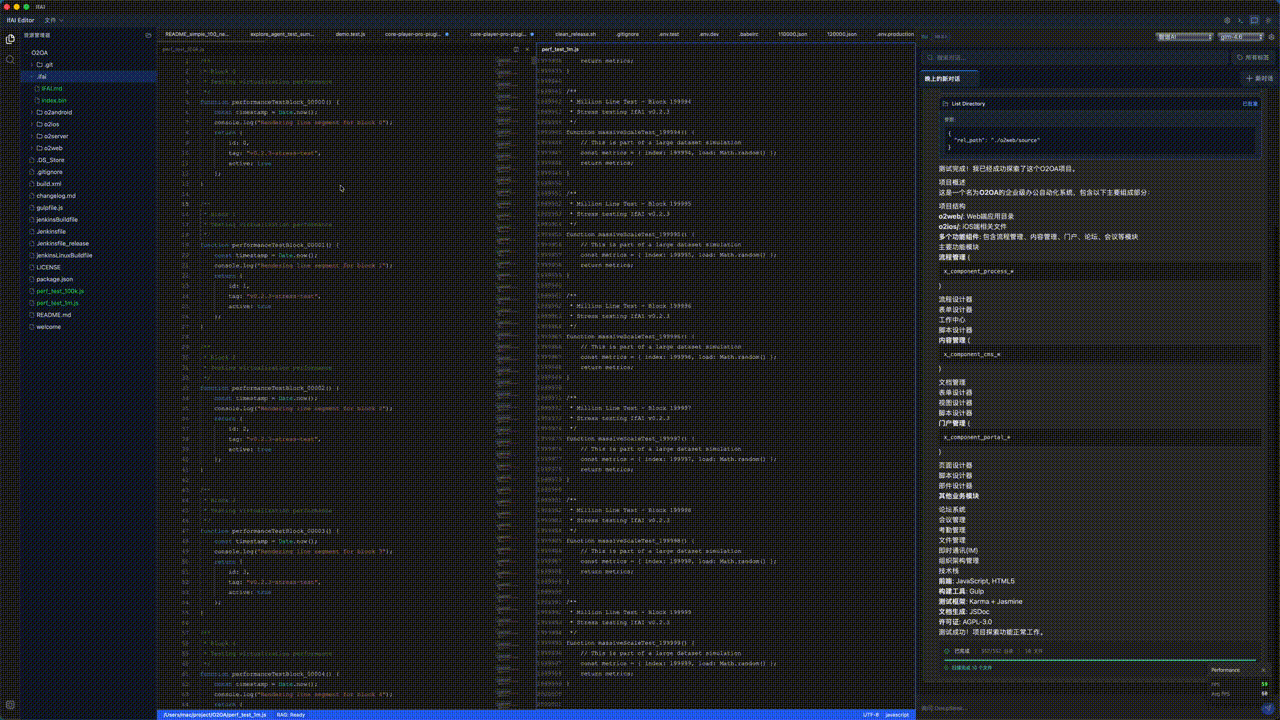1280x720 pixels.
Task: Collapse the O2OA root folder
Action: coord(39,52)
